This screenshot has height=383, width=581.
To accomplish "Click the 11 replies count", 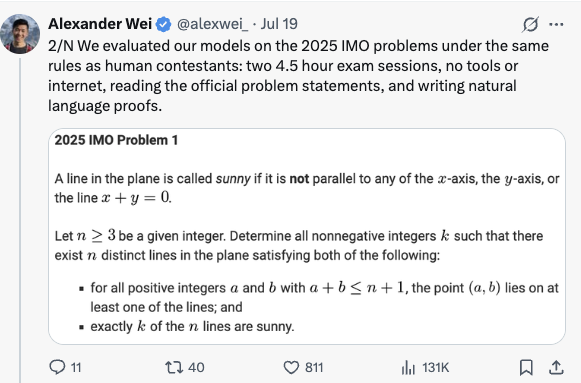I will [x=76, y=368].
